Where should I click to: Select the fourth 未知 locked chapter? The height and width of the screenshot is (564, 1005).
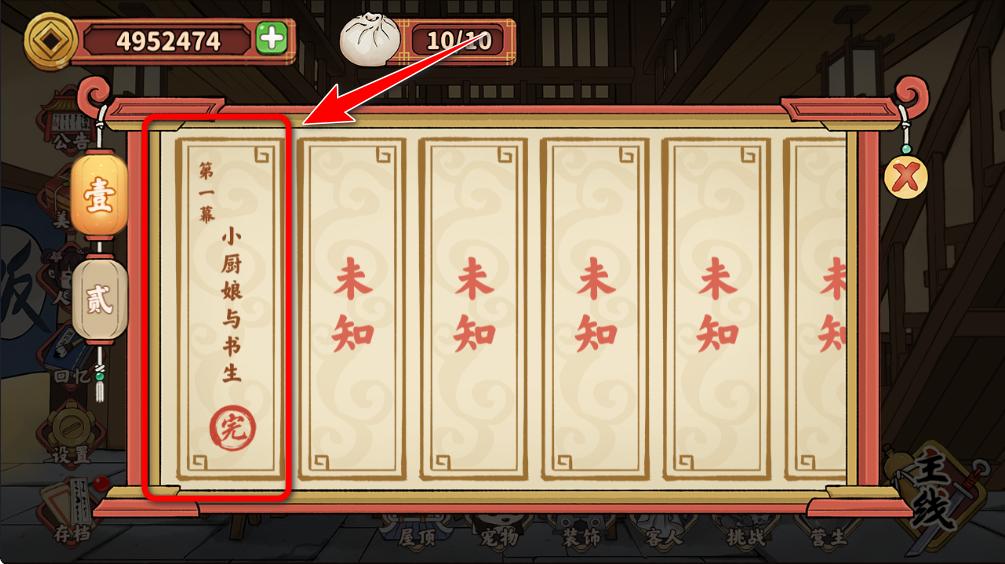coord(717,308)
